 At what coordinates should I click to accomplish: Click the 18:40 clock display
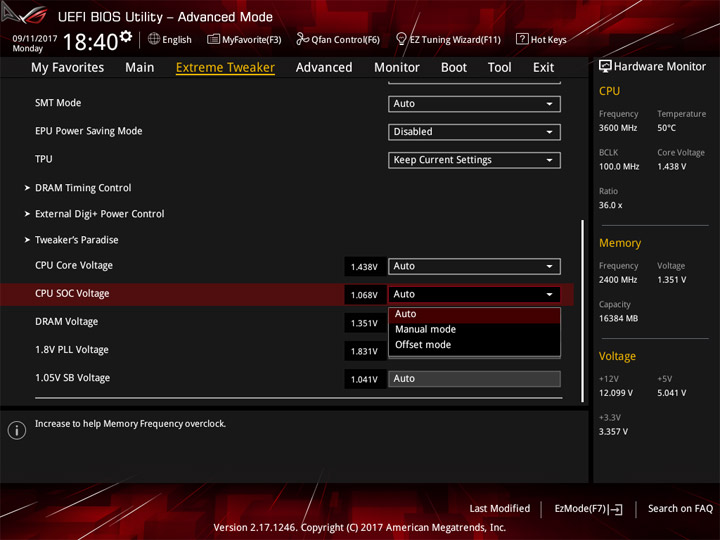point(90,42)
